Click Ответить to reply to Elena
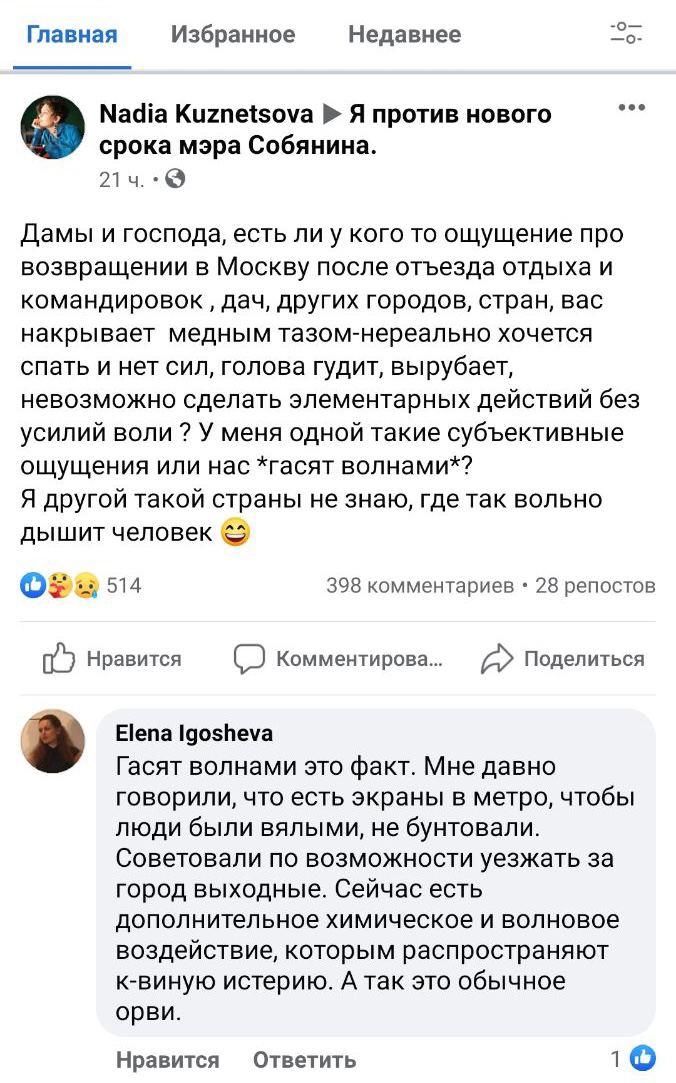Image resolution: width=676 pixels, height=1083 pixels. pyautogui.click(x=304, y=1060)
